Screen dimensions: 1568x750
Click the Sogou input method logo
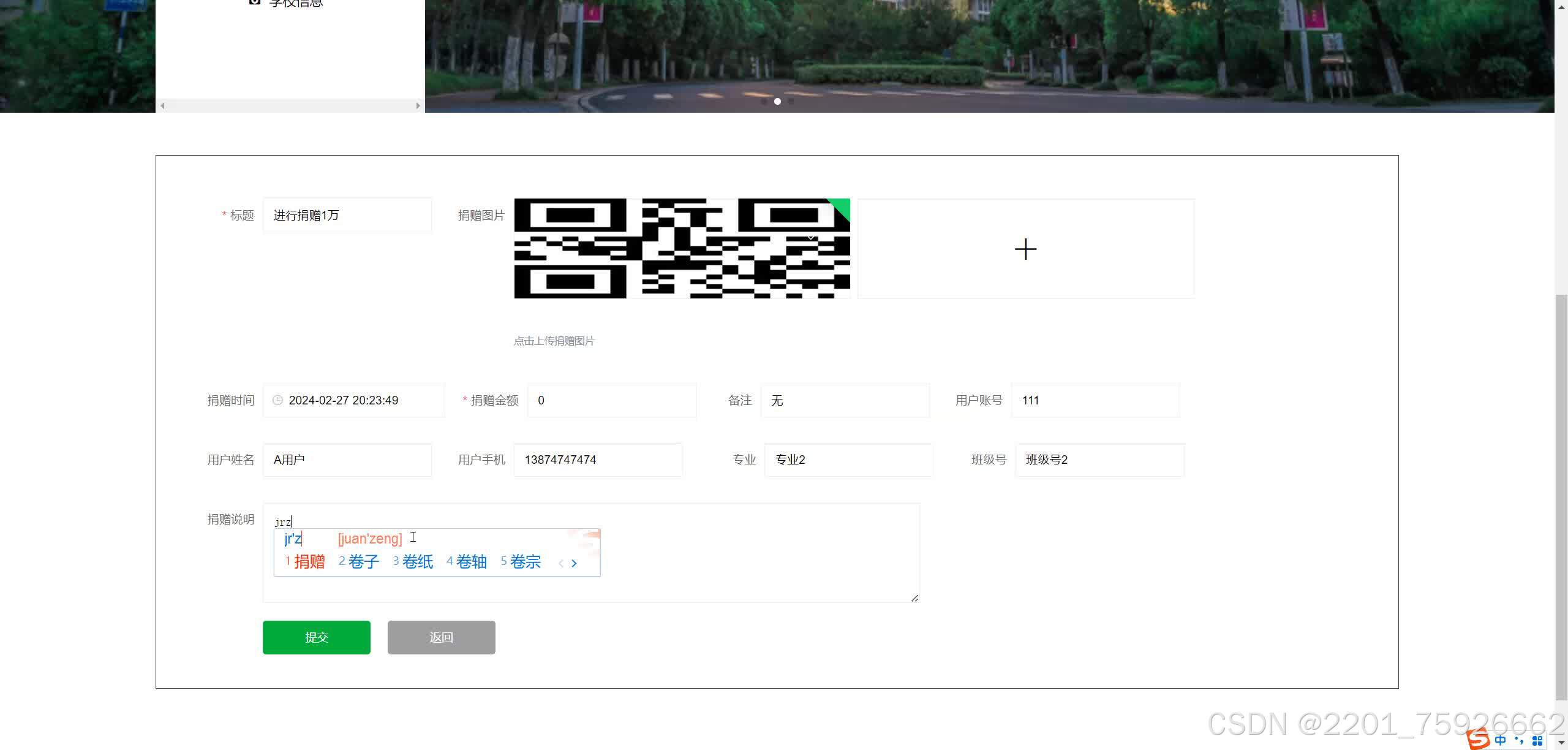[1478, 739]
